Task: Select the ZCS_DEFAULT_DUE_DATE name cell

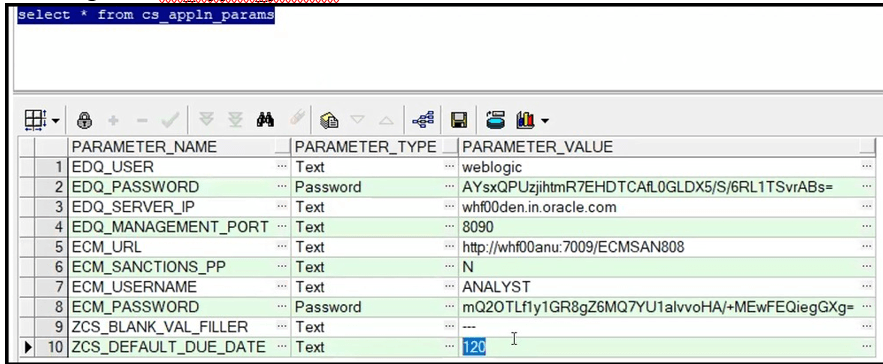Action: (179, 347)
